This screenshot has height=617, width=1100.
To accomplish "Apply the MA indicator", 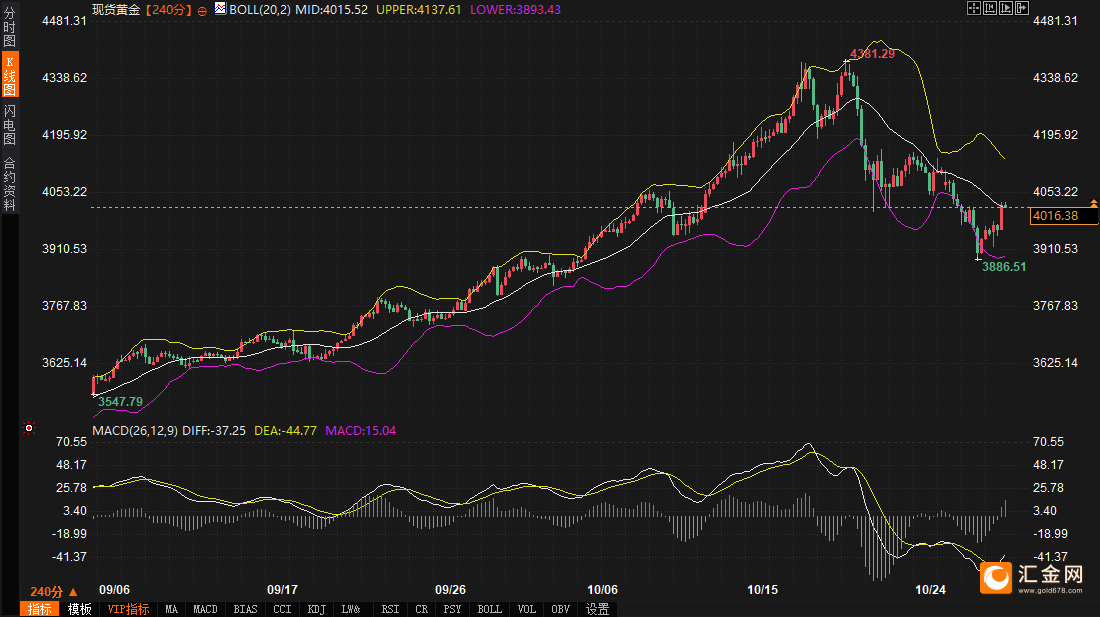I will (x=172, y=609).
